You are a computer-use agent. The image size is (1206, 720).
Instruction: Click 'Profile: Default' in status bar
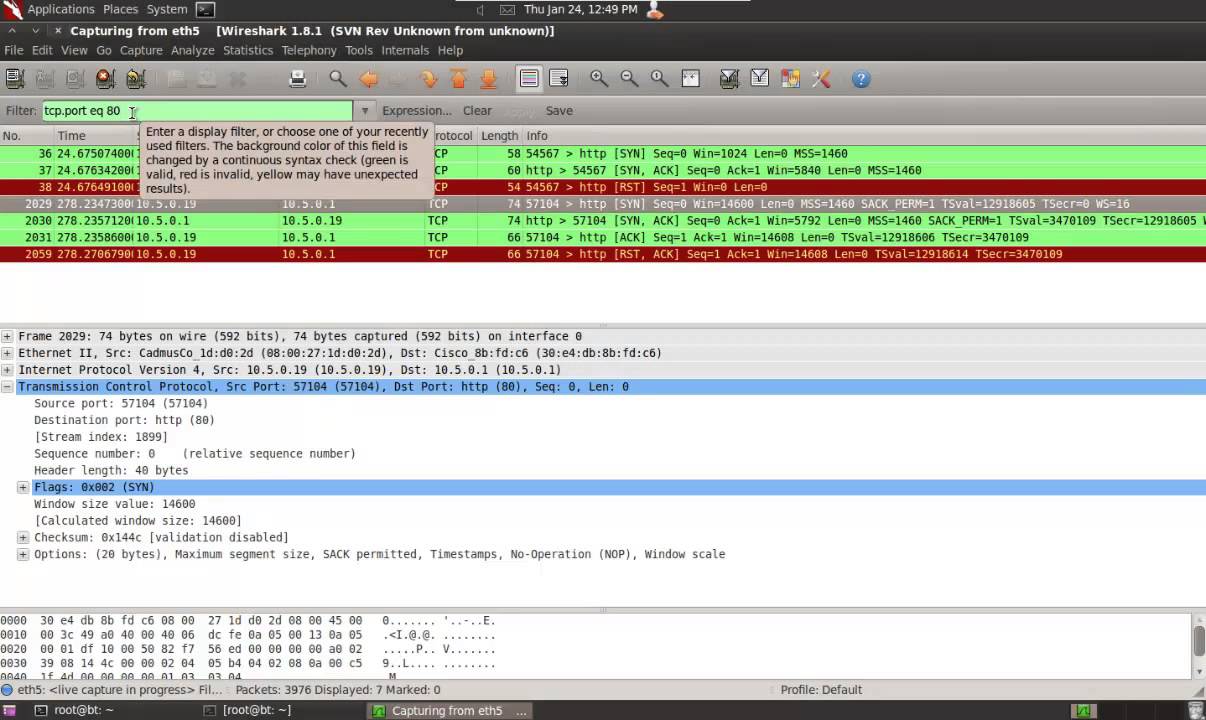[821, 690]
